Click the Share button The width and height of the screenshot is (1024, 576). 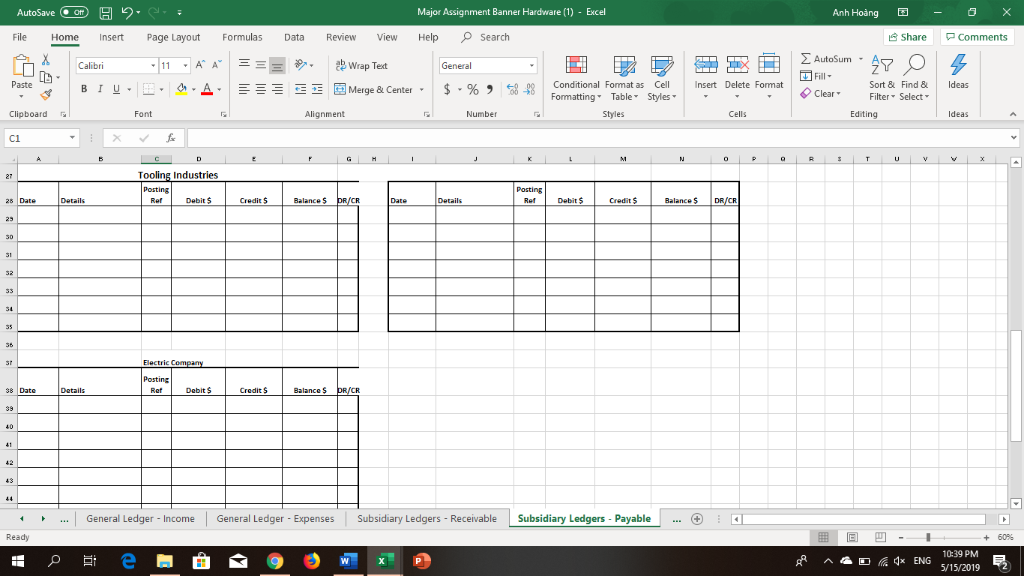(906, 36)
